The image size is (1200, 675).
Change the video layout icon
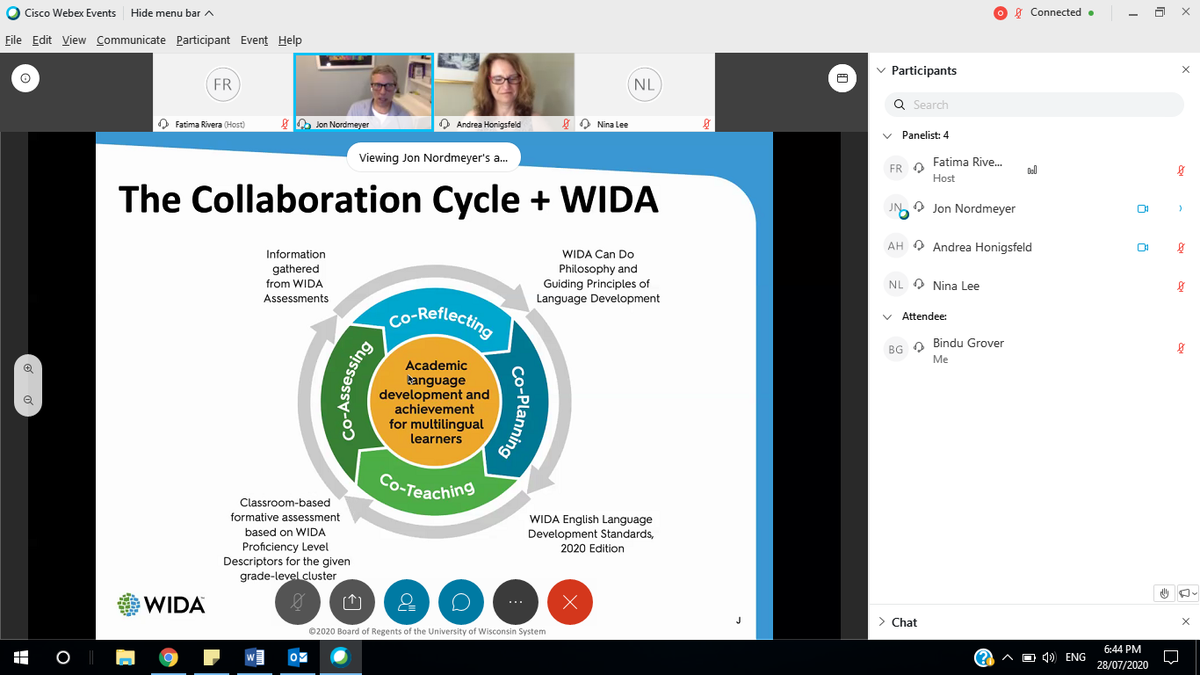pos(842,79)
